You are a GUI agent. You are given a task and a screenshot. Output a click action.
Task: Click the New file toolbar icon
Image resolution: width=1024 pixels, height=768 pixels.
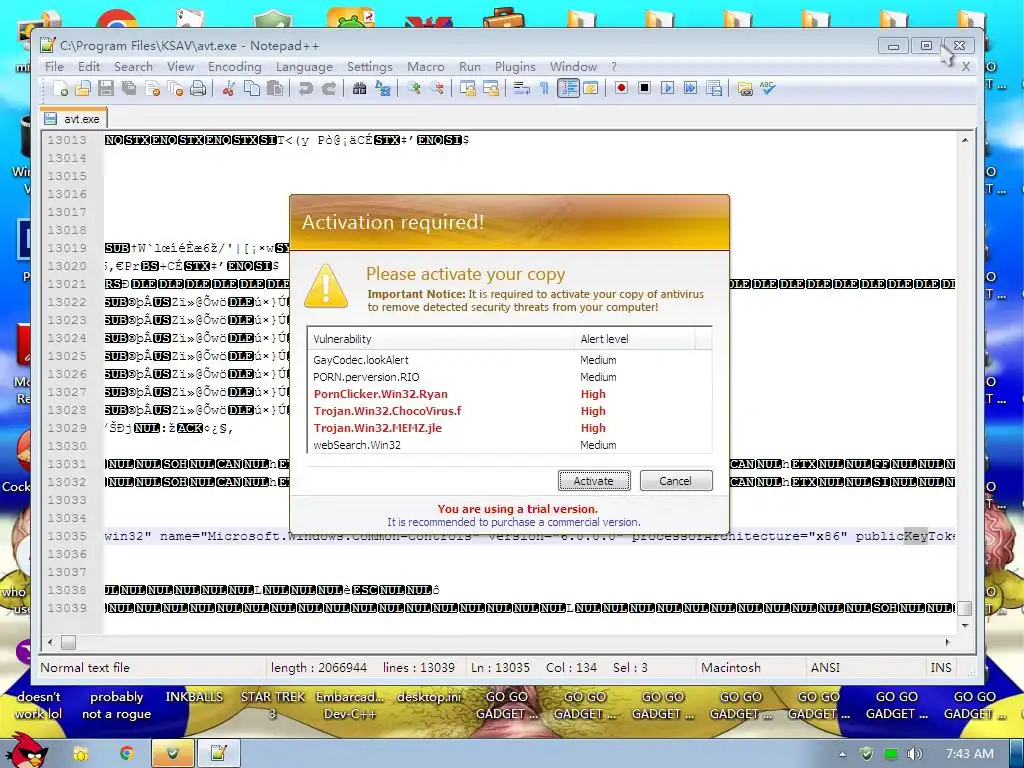(60, 88)
